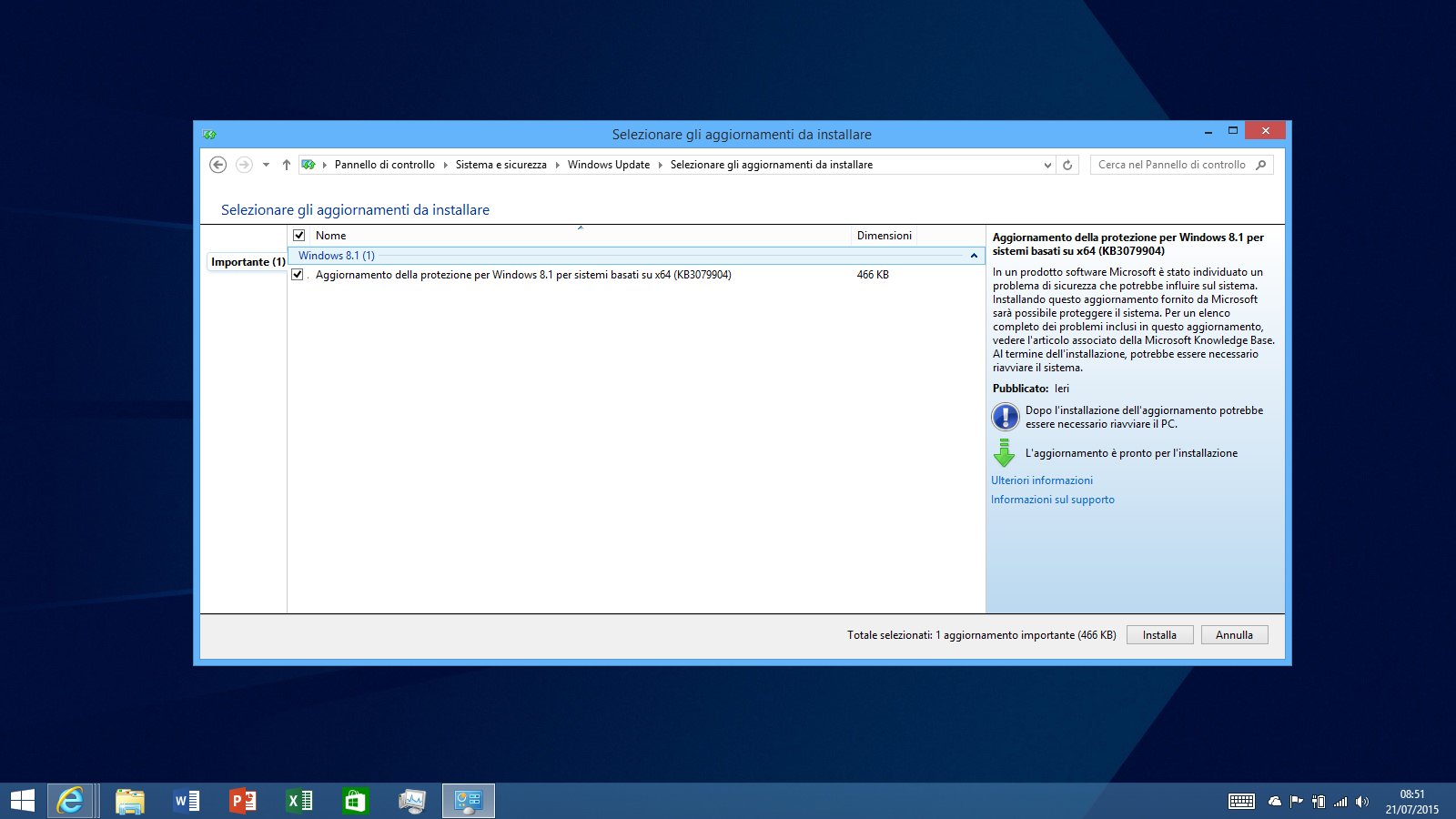The height and width of the screenshot is (819, 1456).
Task: Click the OneDrive cloud tray icon
Action: pyautogui.click(x=1275, y=801)
